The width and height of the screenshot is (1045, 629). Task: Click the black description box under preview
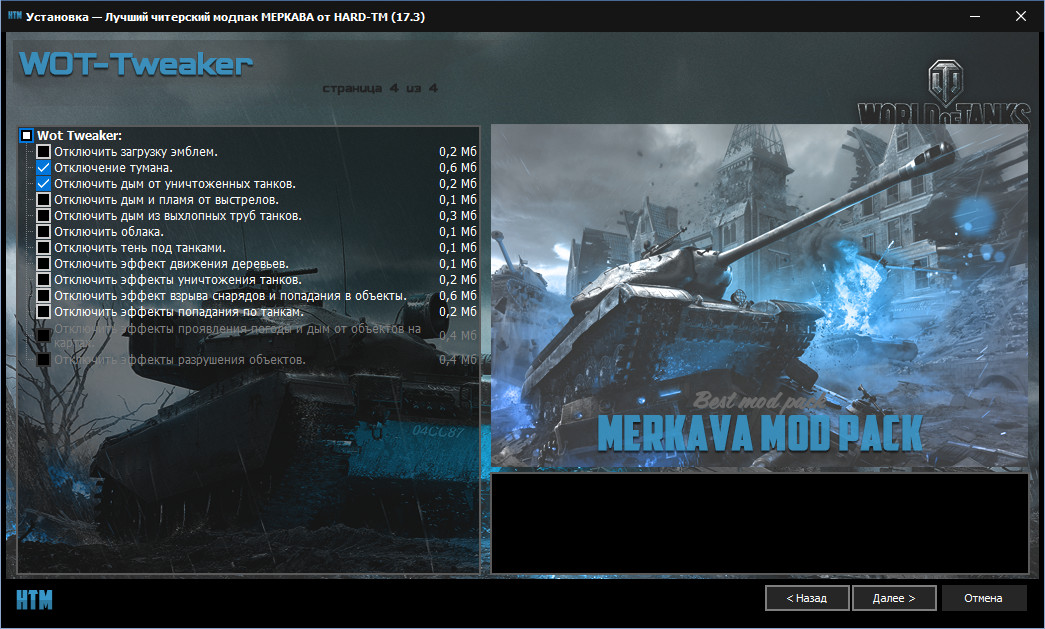click(x=760, y=523)
